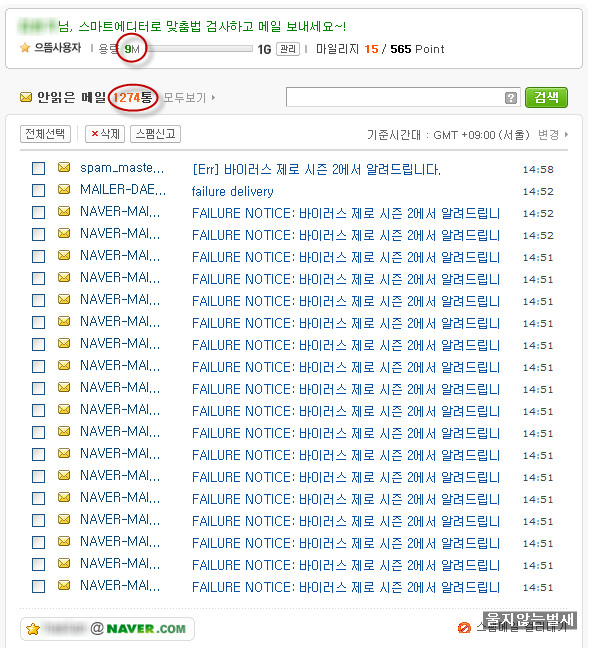Image resolution: width=592 pixels, height=648 pixels.
Task: Click the 마일리지 15 / 565 Point text
Action: coord(380,49)
